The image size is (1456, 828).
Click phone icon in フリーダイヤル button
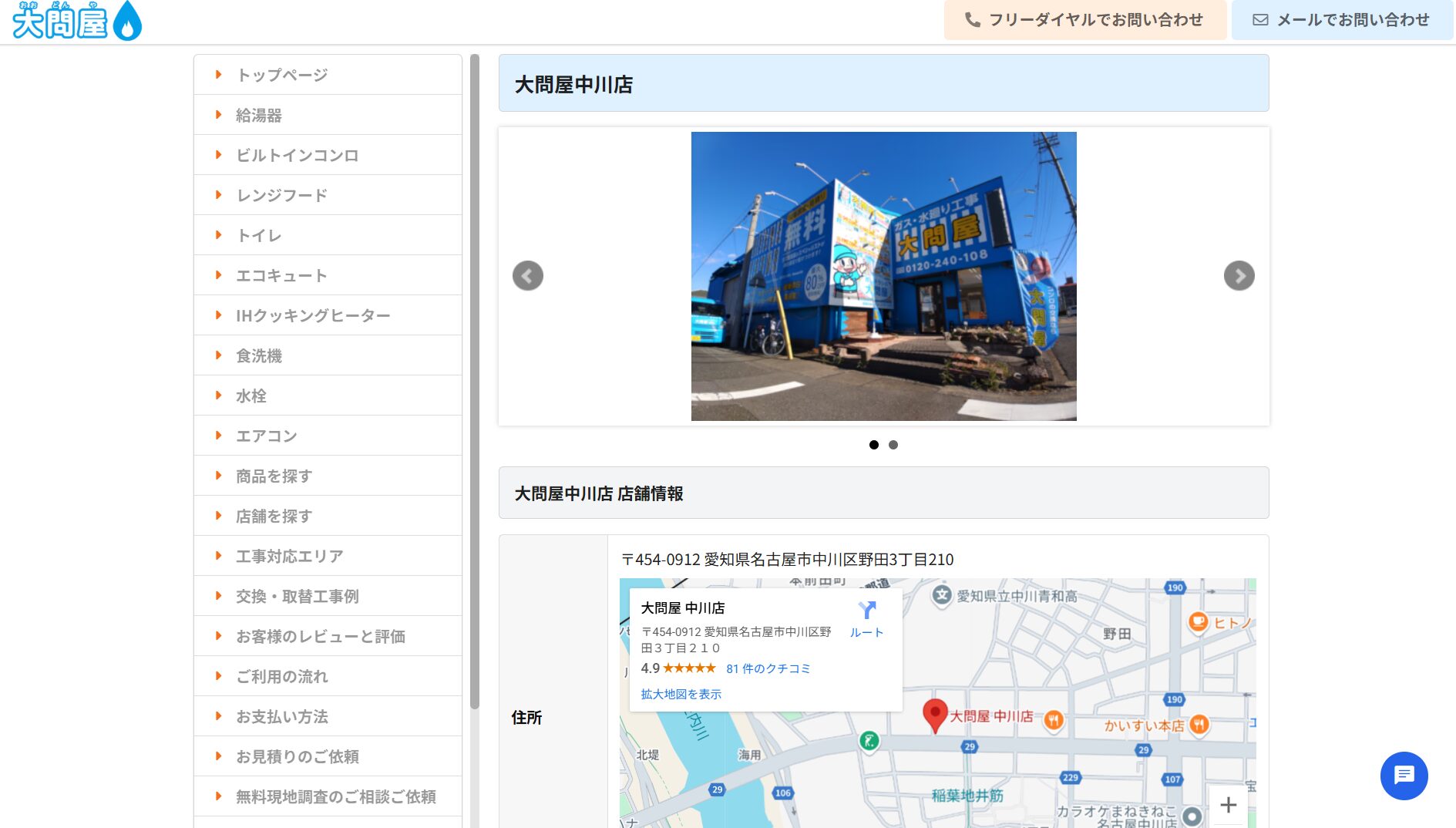(973, 20)
